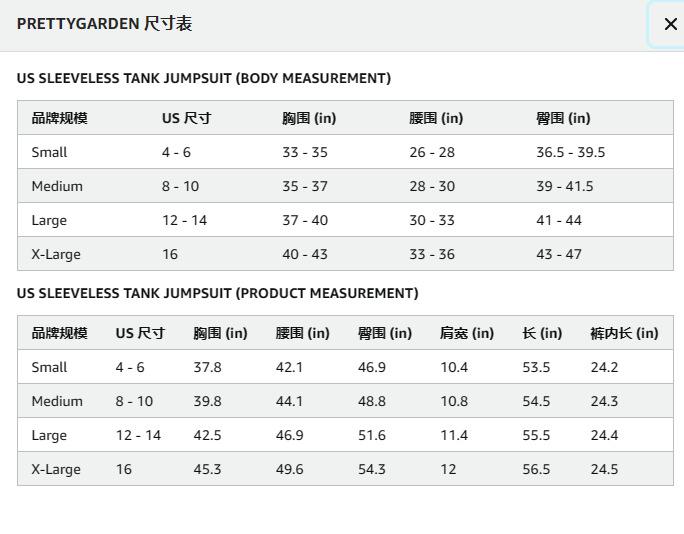
Task: Click the PRETTYGARDEN 尺寸表 title
Action: [x=104, y=24]
